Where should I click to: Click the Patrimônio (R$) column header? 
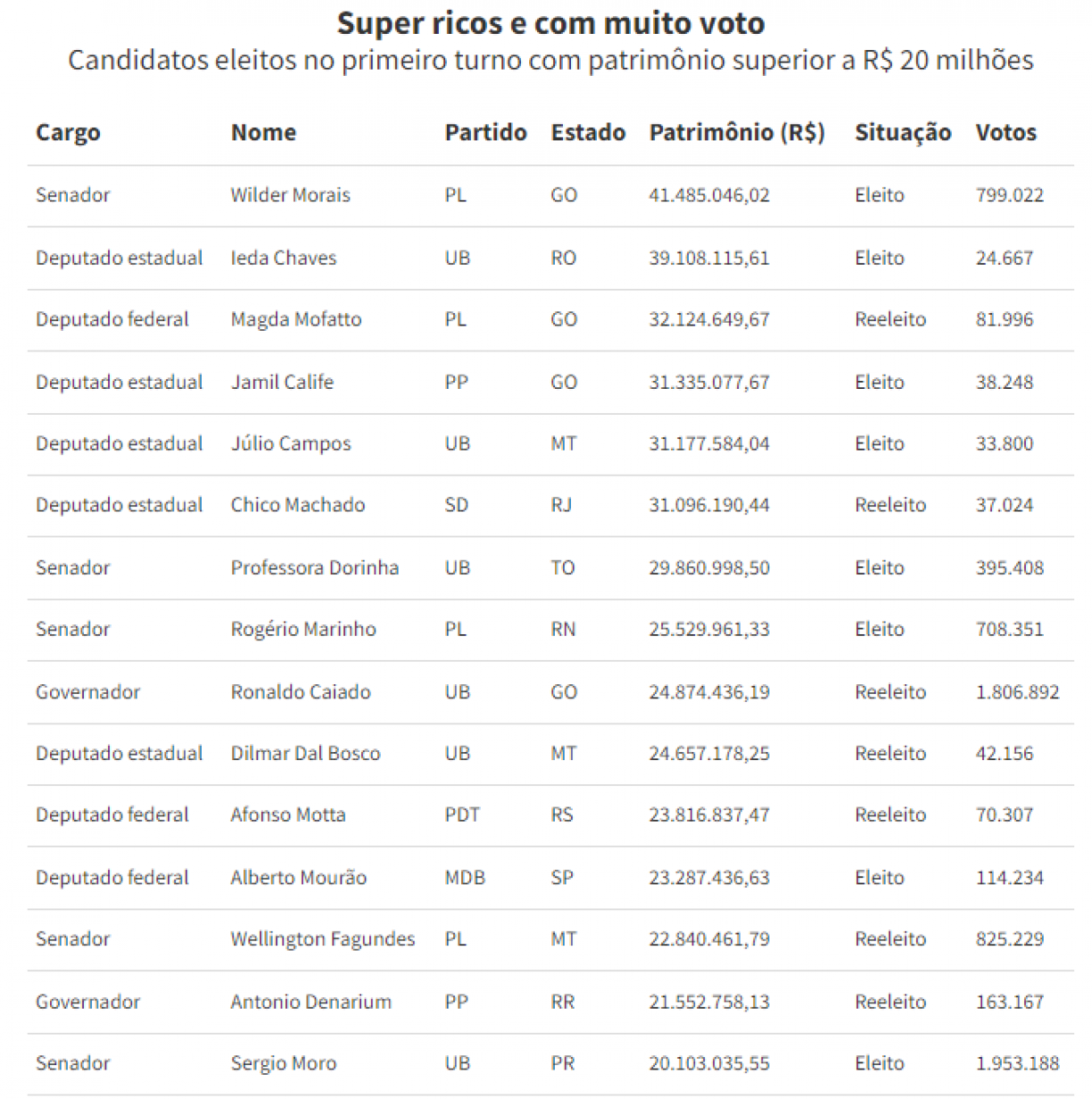point(737,133)
